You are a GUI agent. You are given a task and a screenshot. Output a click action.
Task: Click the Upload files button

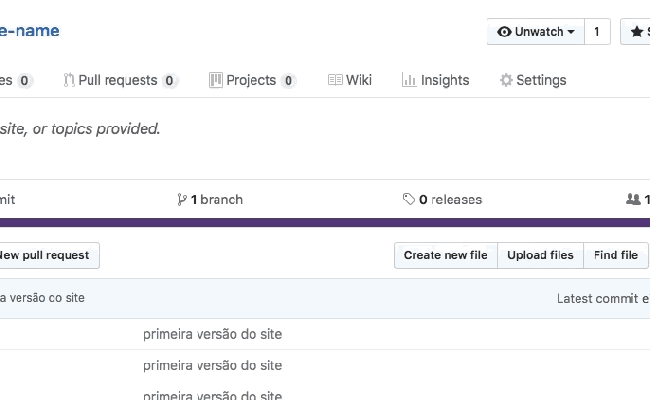click(540, 255)
